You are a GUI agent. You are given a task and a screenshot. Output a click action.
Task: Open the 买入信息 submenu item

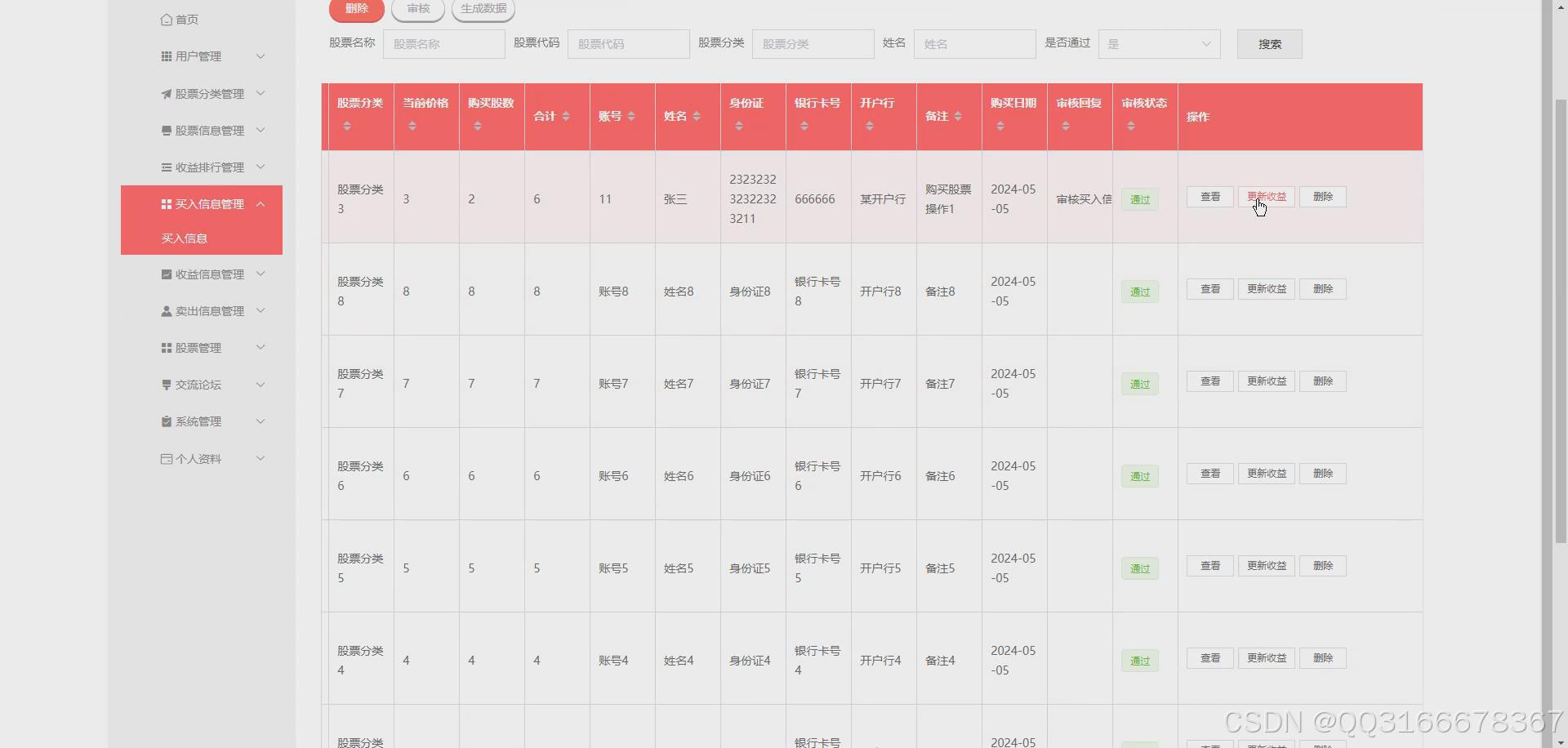click(x=202, y=238)
